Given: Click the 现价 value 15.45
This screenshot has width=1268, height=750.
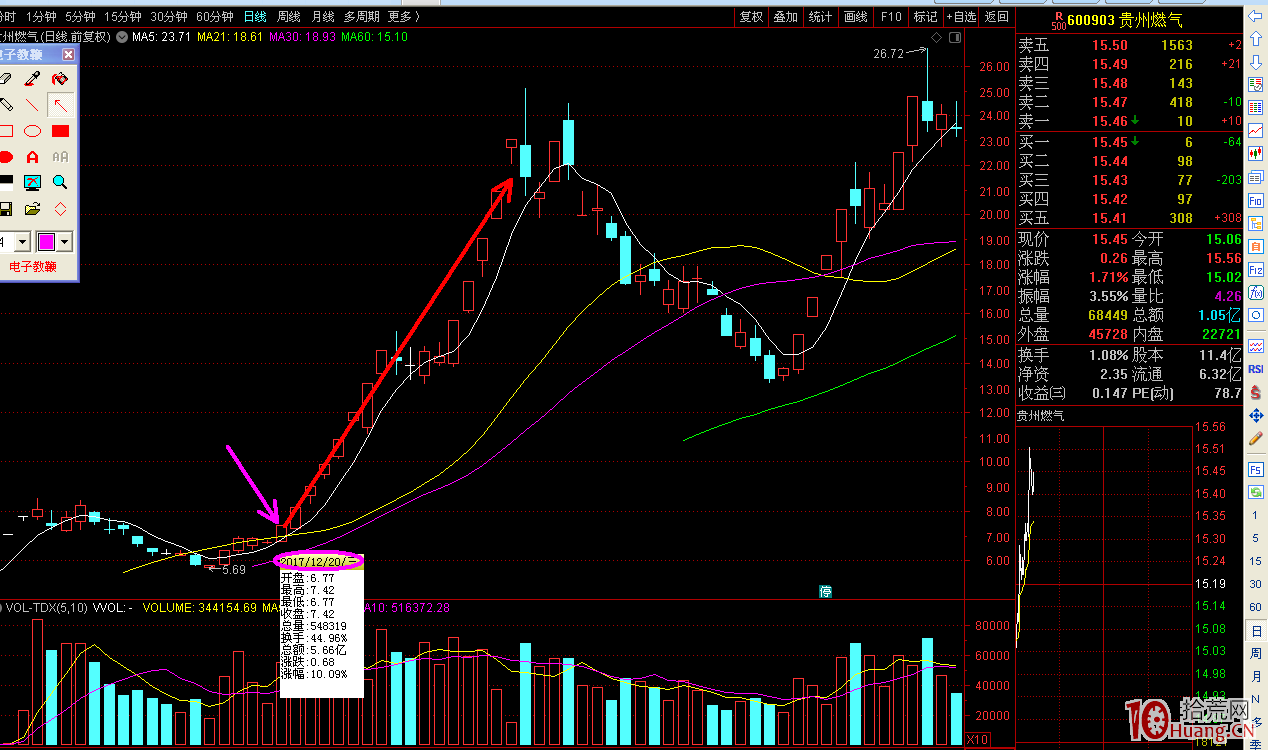Looking at the screenshot, I should [x=1109, y=239].
